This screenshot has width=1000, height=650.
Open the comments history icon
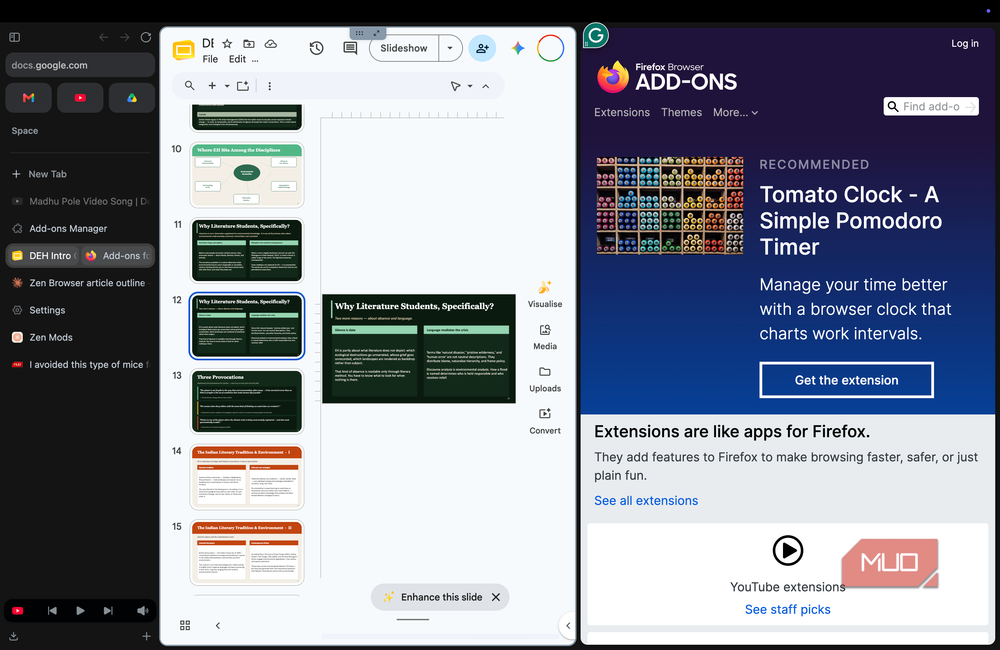pos(350,48)
